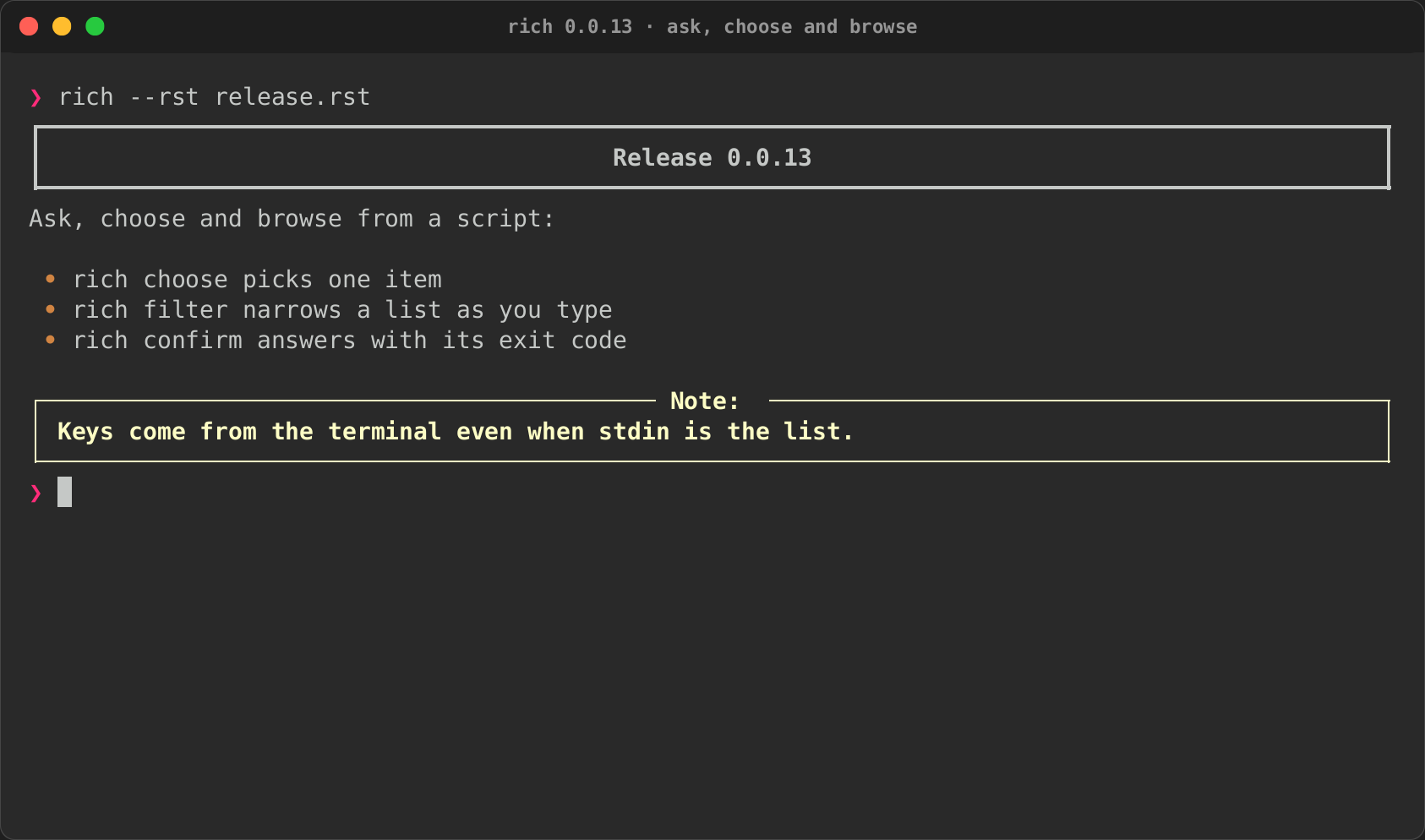Click the pink prompt arrow before 'rich --rst'
The image size is (1425, 840).
[x=36, y=98]
